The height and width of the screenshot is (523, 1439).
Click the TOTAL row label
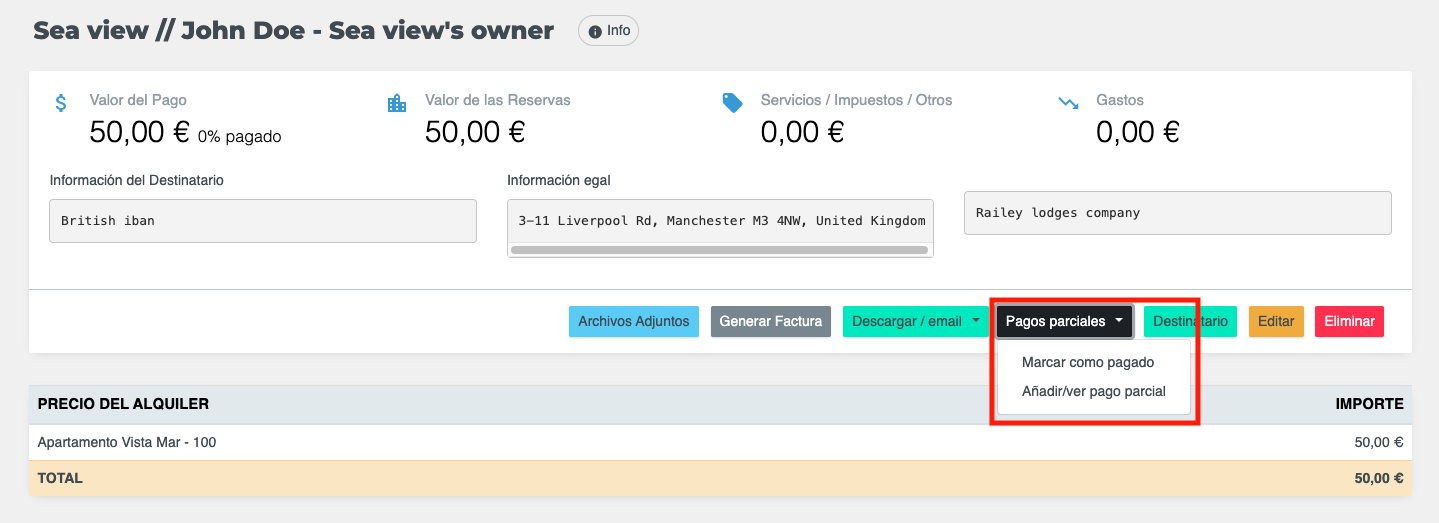(x=60, y=478)
